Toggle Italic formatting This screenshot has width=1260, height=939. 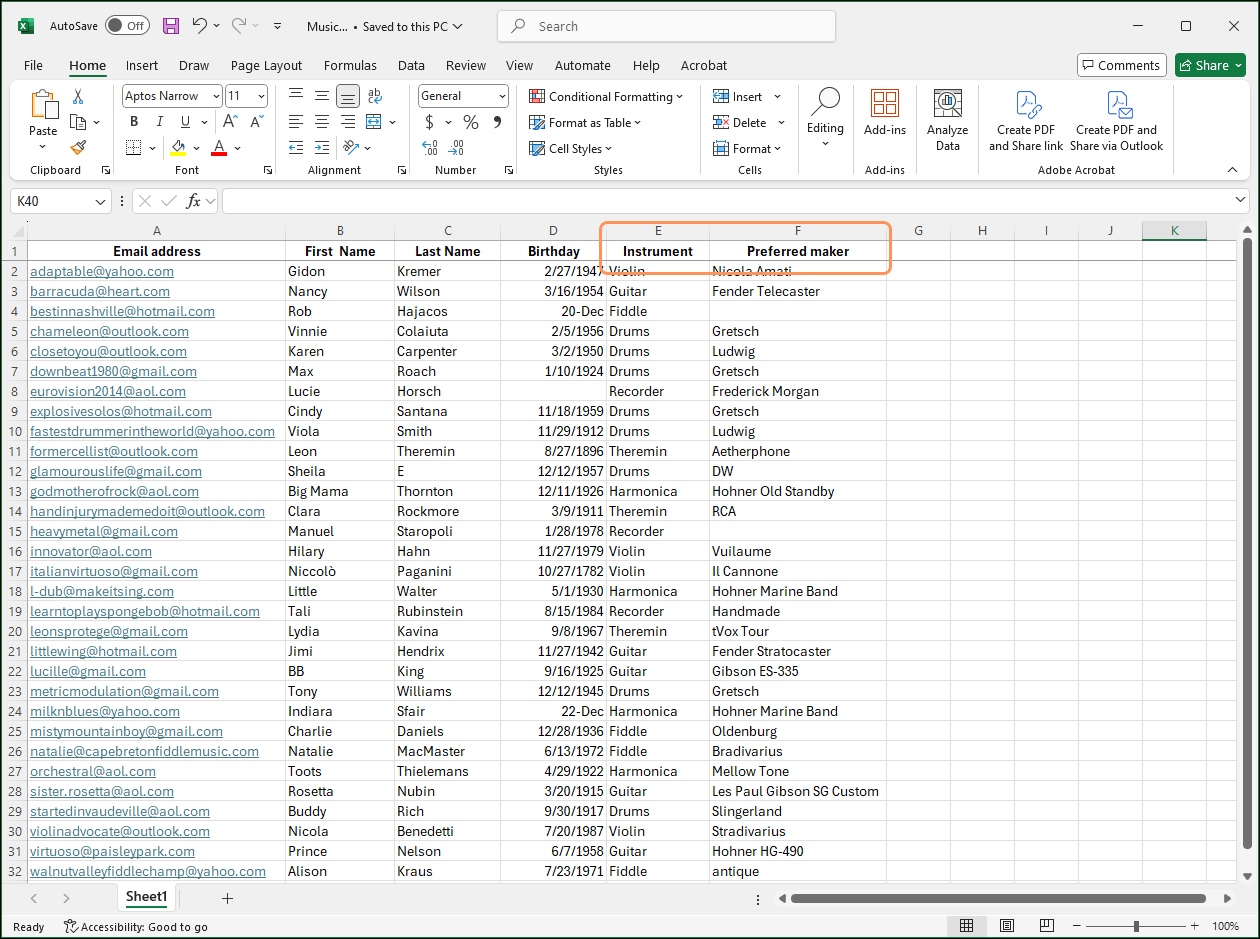[160, 122]
